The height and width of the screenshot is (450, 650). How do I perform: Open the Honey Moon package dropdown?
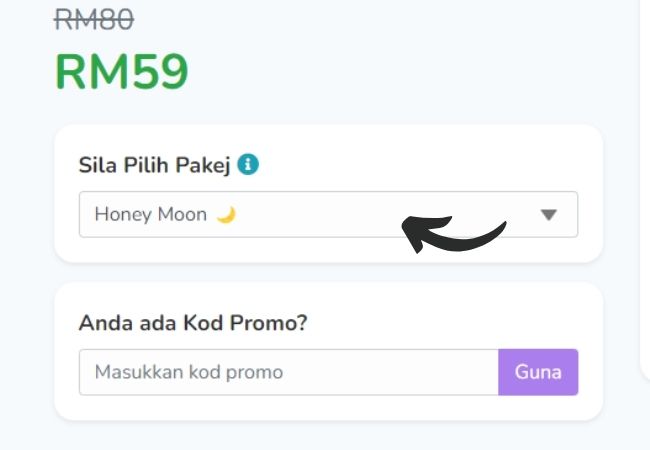(x=328, y=214)
